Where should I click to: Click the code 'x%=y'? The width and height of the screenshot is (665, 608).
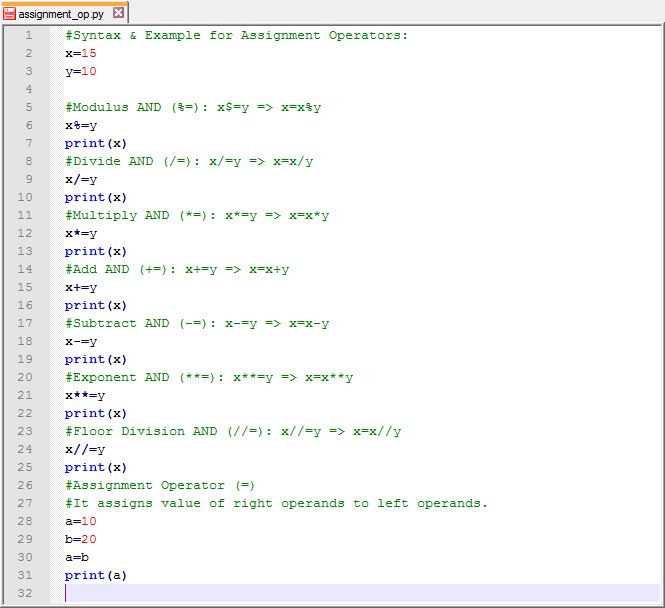[x=81, y=126]
